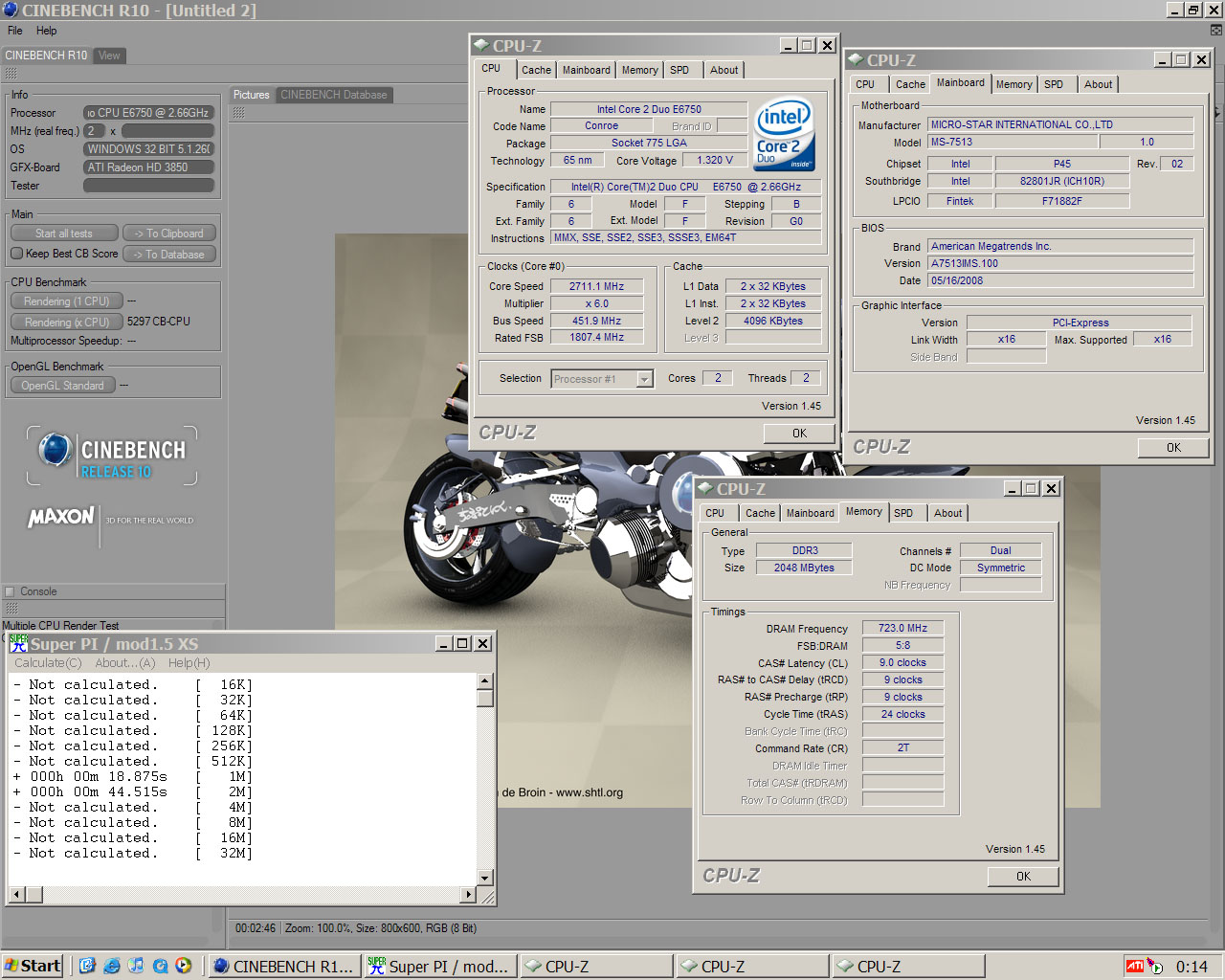Image resolution: width=1225 pixels, height=980 pixels.
Task: Open the About menu in Super PI
Action: click(x=125, y=663)
